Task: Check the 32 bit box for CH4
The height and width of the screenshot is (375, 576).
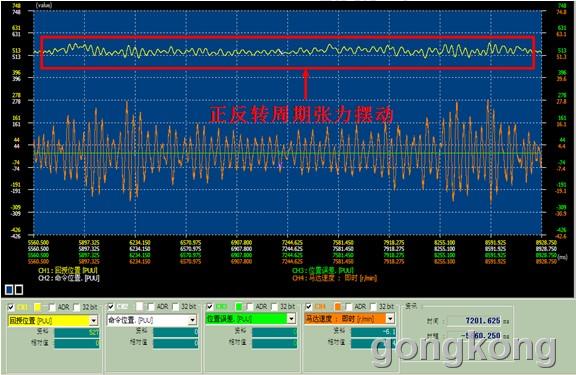Action: coord(373,307)
